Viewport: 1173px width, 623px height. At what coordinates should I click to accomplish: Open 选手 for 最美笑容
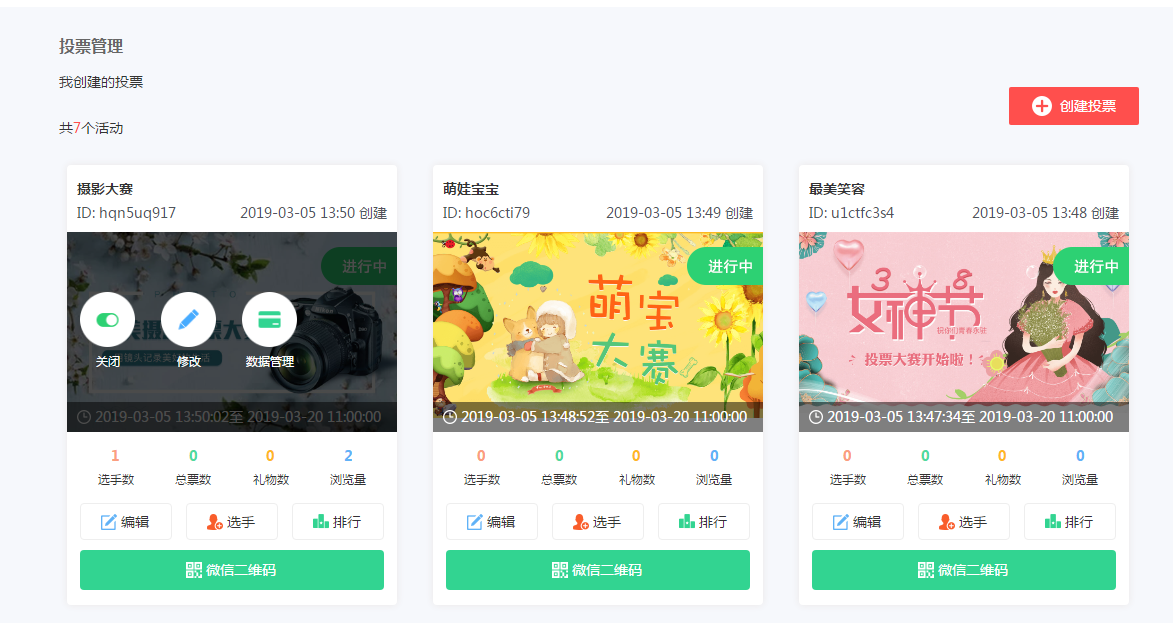(964, 522)
